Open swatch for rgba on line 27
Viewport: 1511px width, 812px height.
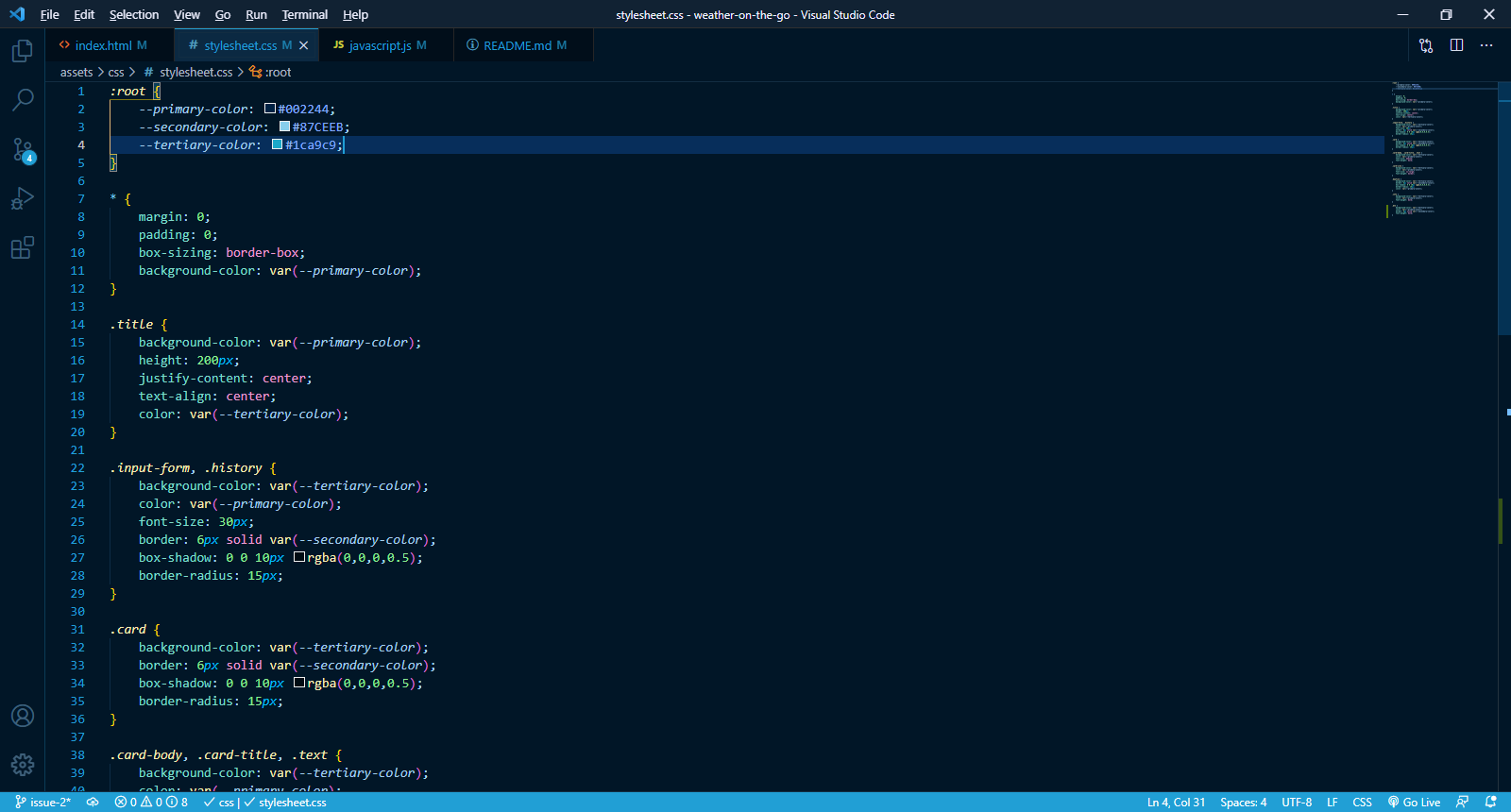click(299, 557)
